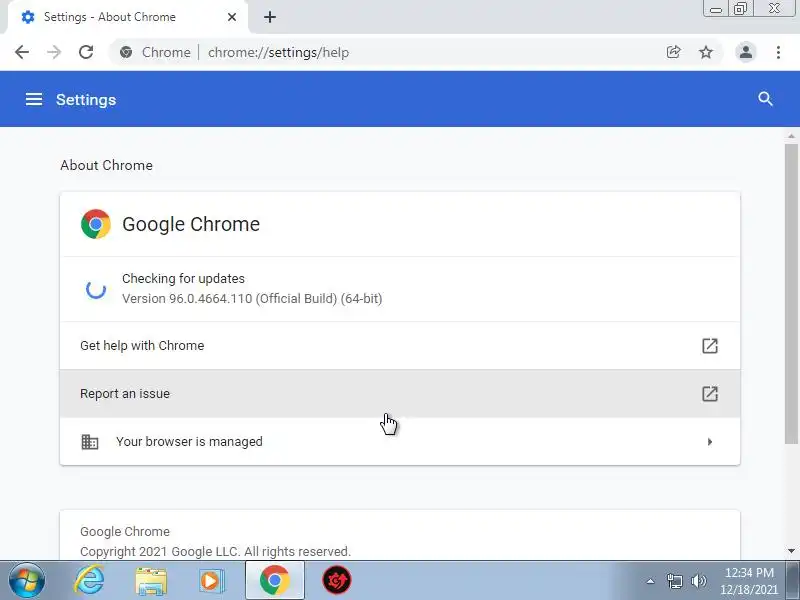The image size is (800, 600).
Task: Show hidden tray icons arrow
Action: click(651, 581)
